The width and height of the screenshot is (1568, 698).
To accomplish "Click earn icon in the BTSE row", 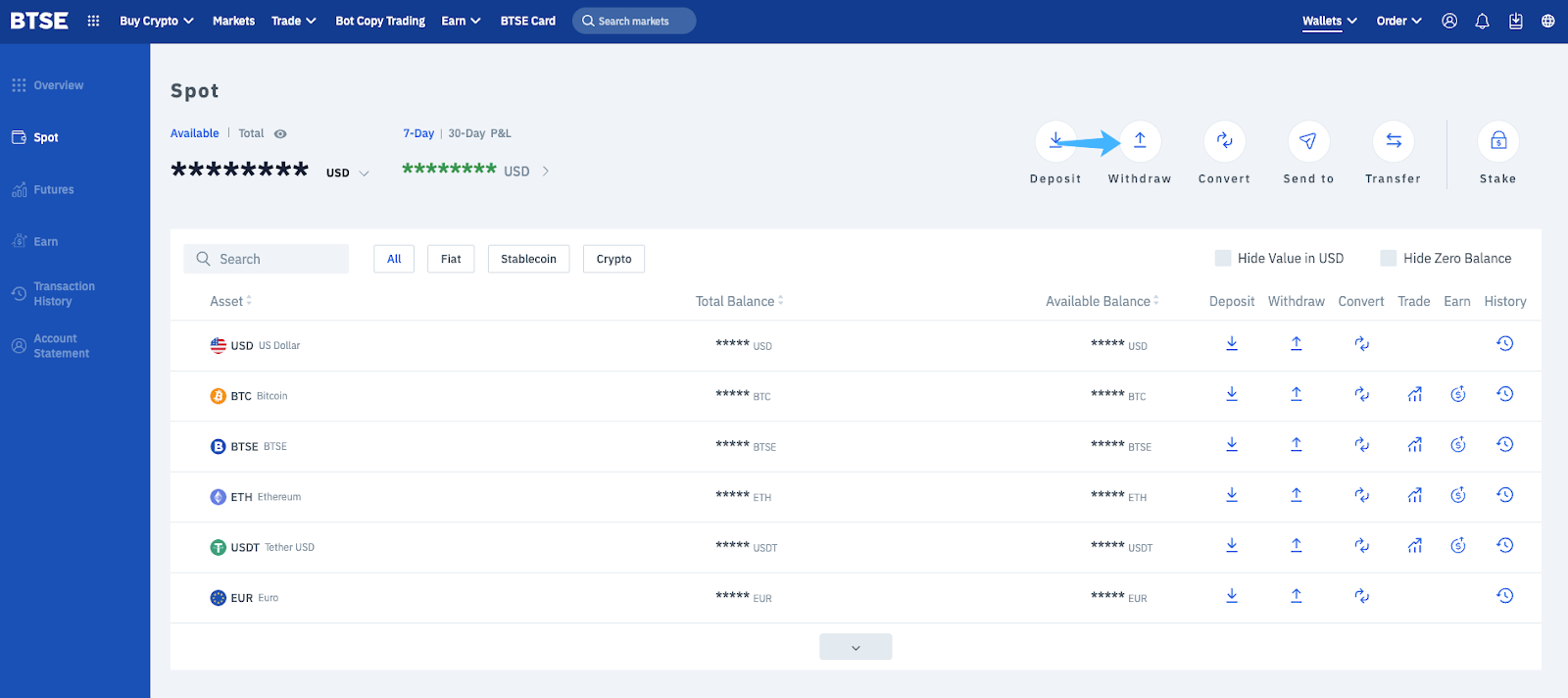I will click(x=1457, y=444).
